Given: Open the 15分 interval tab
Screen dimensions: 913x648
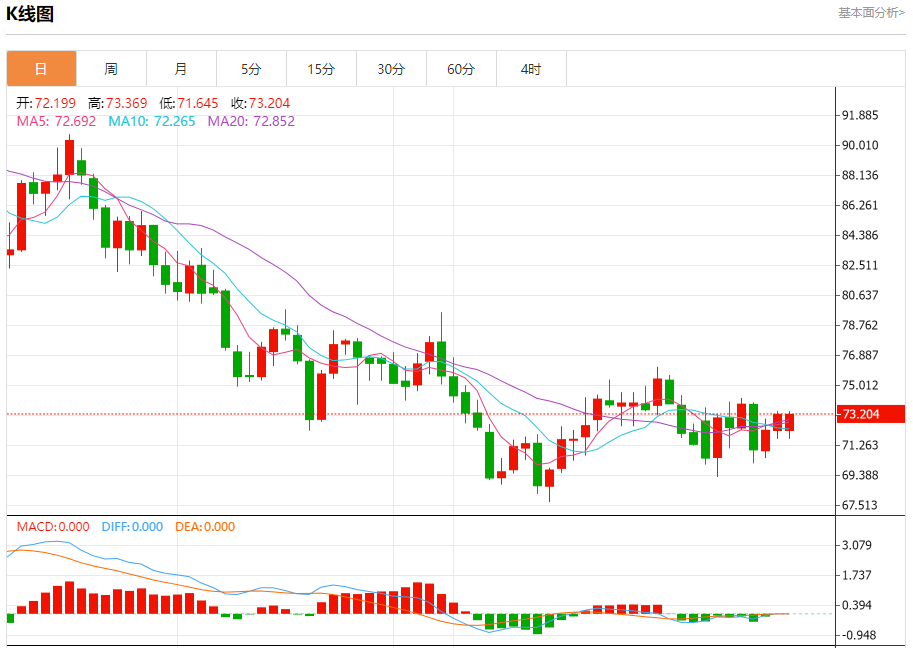Looking at the screenshot, I should click(x=321, y=69).
